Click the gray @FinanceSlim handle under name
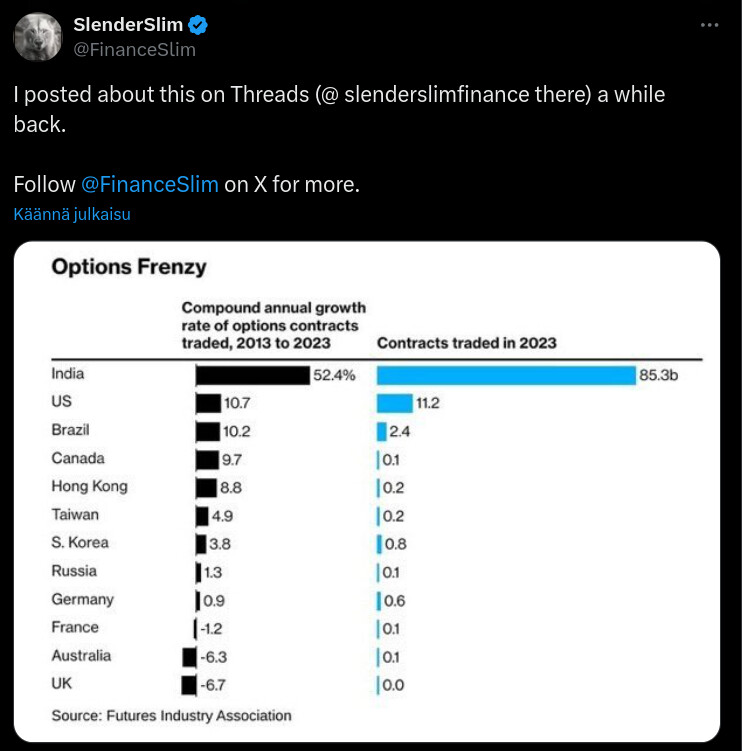Viewport: 742px width, 751px height. pos(134,49)
